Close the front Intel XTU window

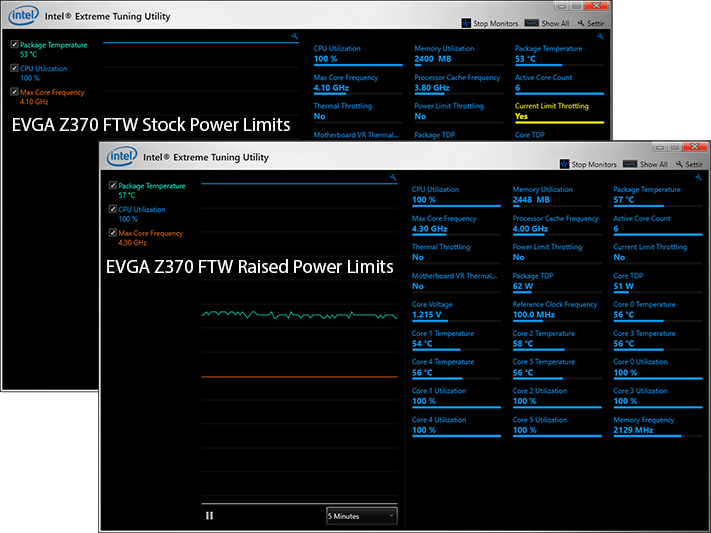pos(694,147)
